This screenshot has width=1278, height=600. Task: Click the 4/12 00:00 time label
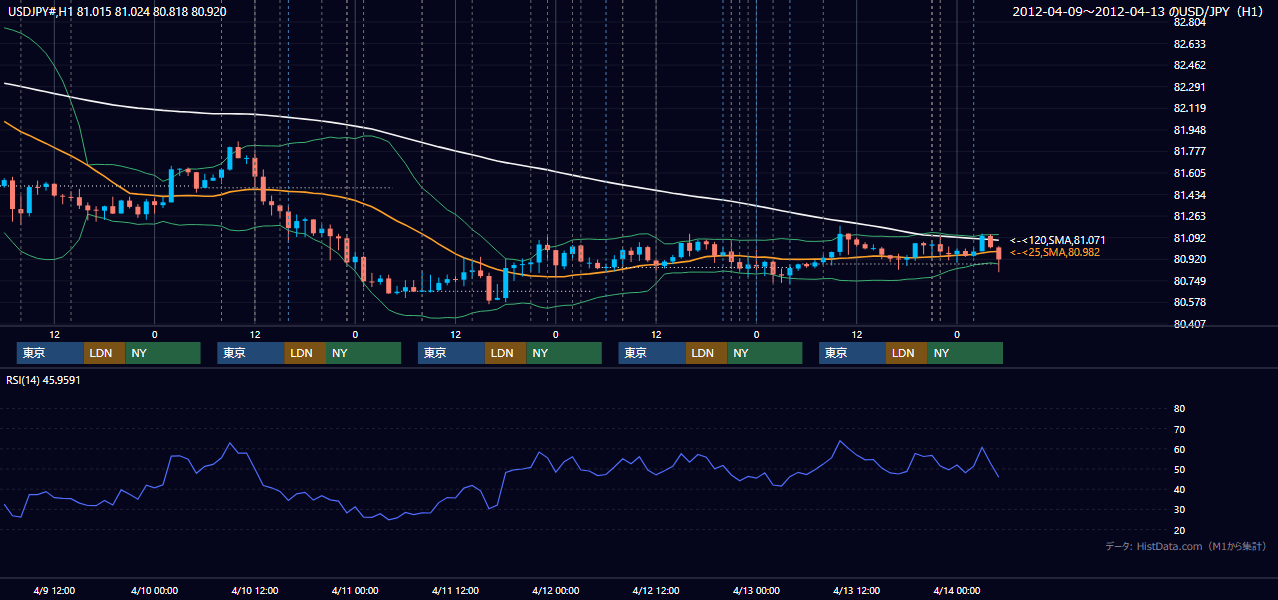coord(555,590)
